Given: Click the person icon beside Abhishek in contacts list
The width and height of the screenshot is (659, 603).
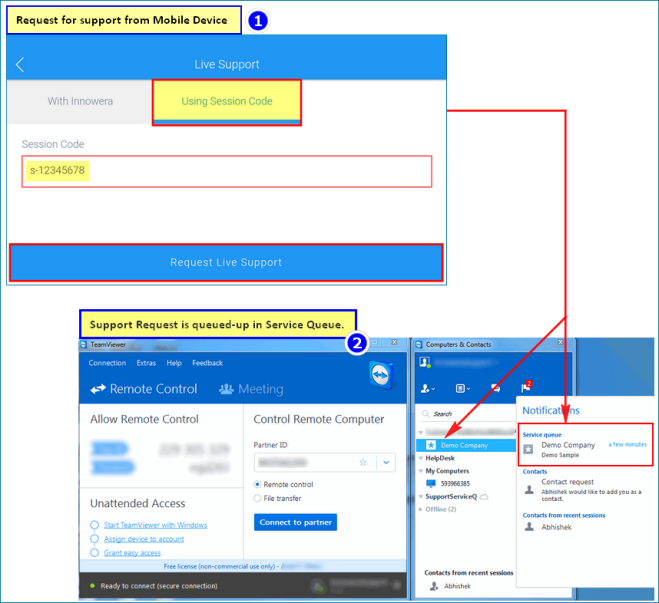Looking at the screenshot, I should [434, 586].
